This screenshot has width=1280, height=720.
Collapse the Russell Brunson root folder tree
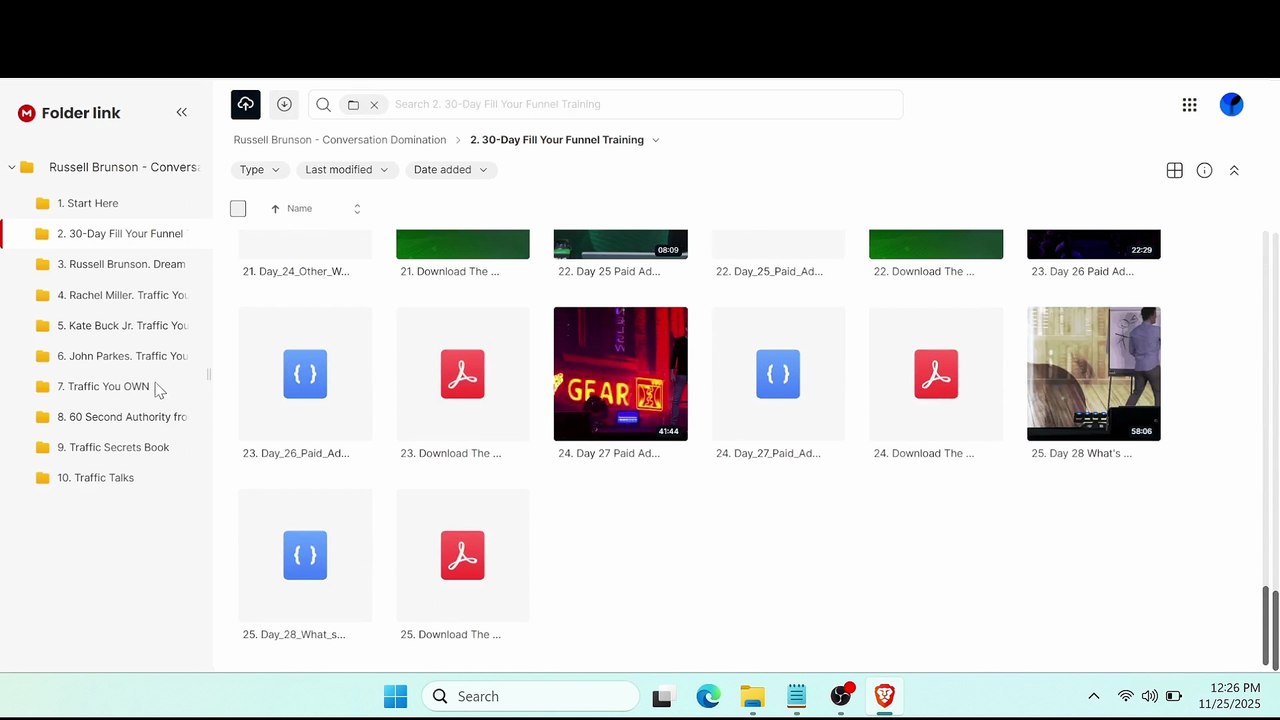[11, 167]
